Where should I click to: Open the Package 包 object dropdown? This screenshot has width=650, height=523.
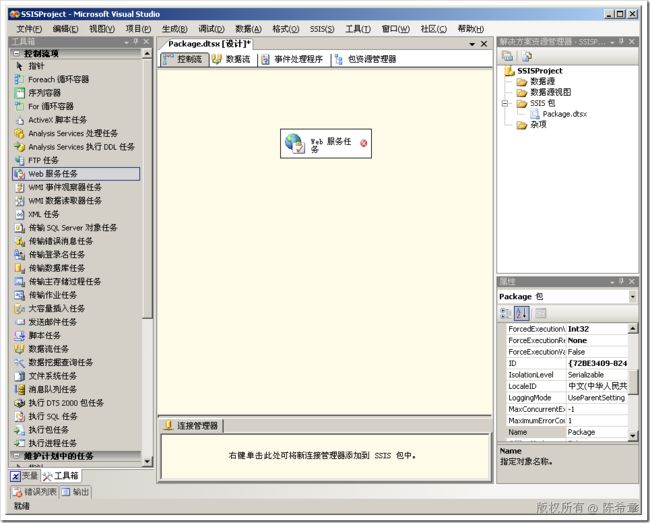pos(632,296)
